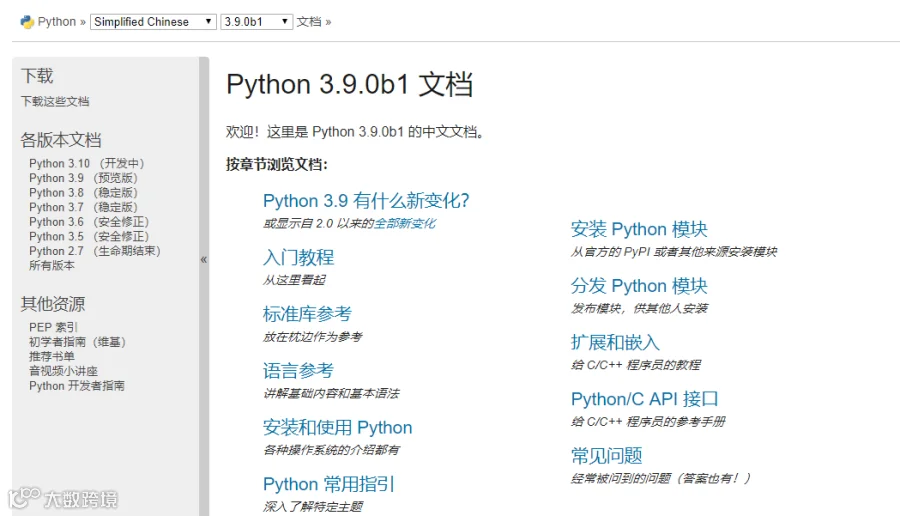Select Python 3.10 (开发中) docs version
Image resolution: width=900 pixels, height=516 pixels.
[x=87, y=164]
